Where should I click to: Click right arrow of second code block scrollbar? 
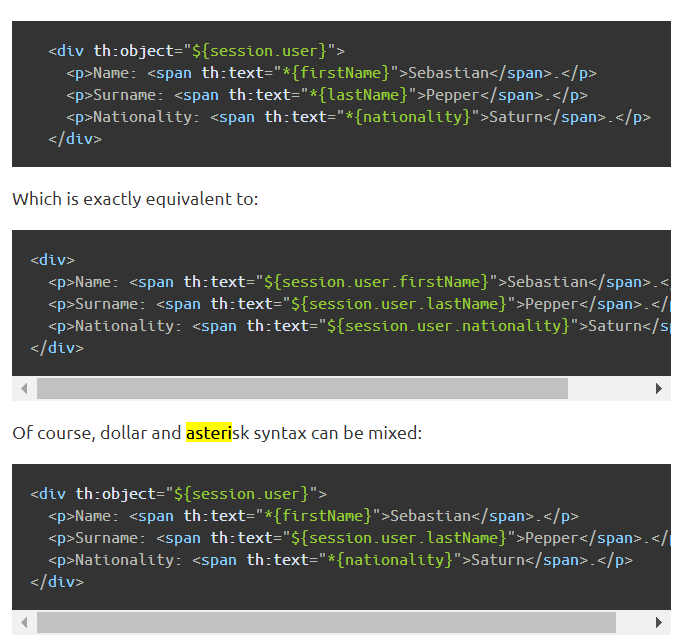[x=658, y=388]
